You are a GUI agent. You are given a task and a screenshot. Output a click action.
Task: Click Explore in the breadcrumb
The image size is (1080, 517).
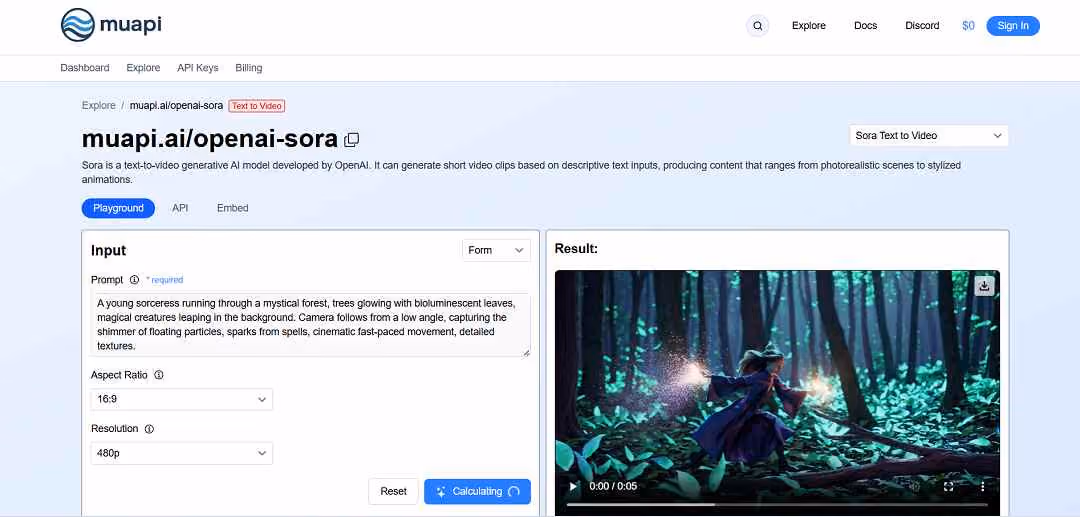tap(98, 105)
